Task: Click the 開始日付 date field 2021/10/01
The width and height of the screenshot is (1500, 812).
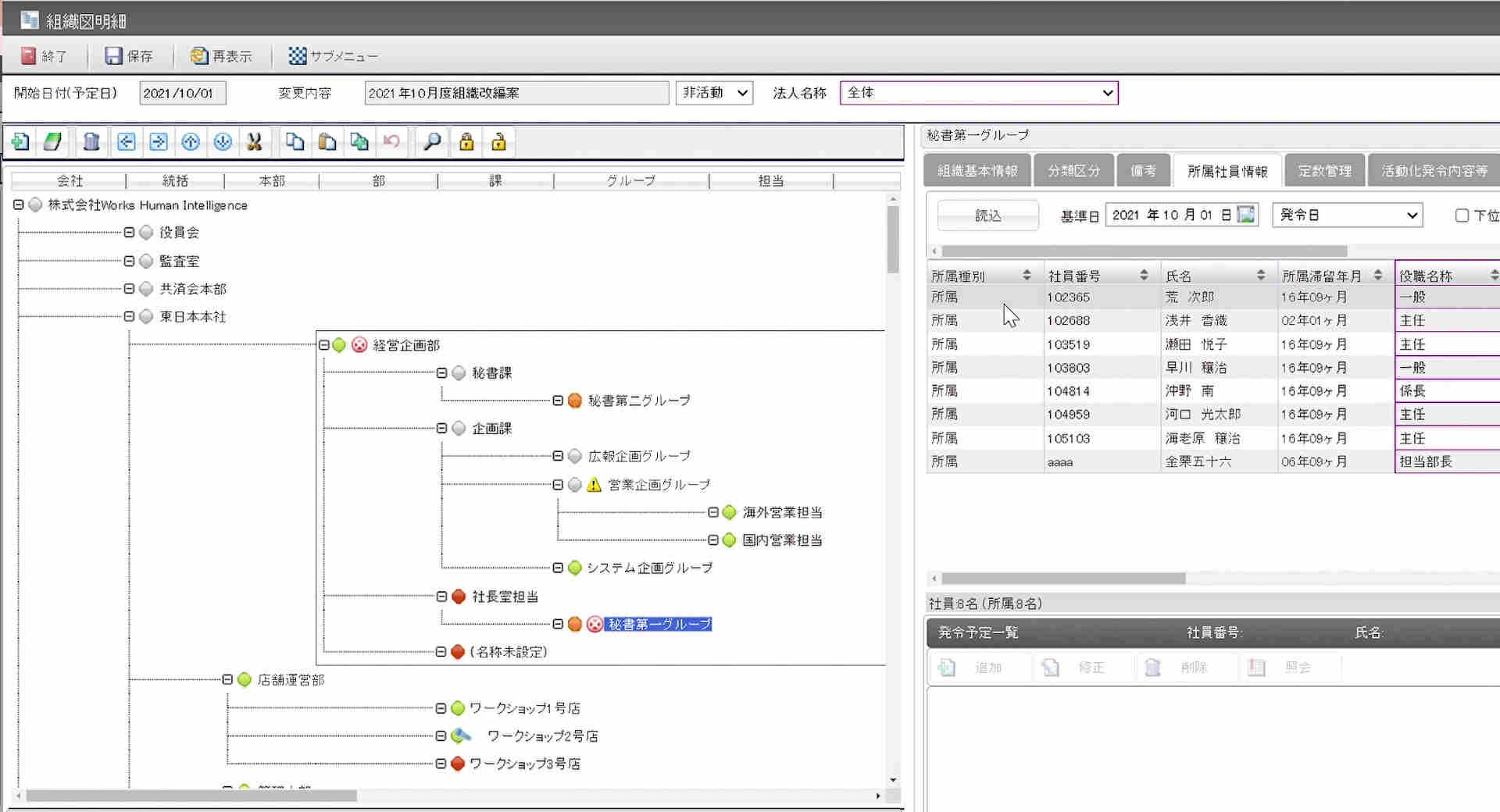Action: click(x=183, y=93)
